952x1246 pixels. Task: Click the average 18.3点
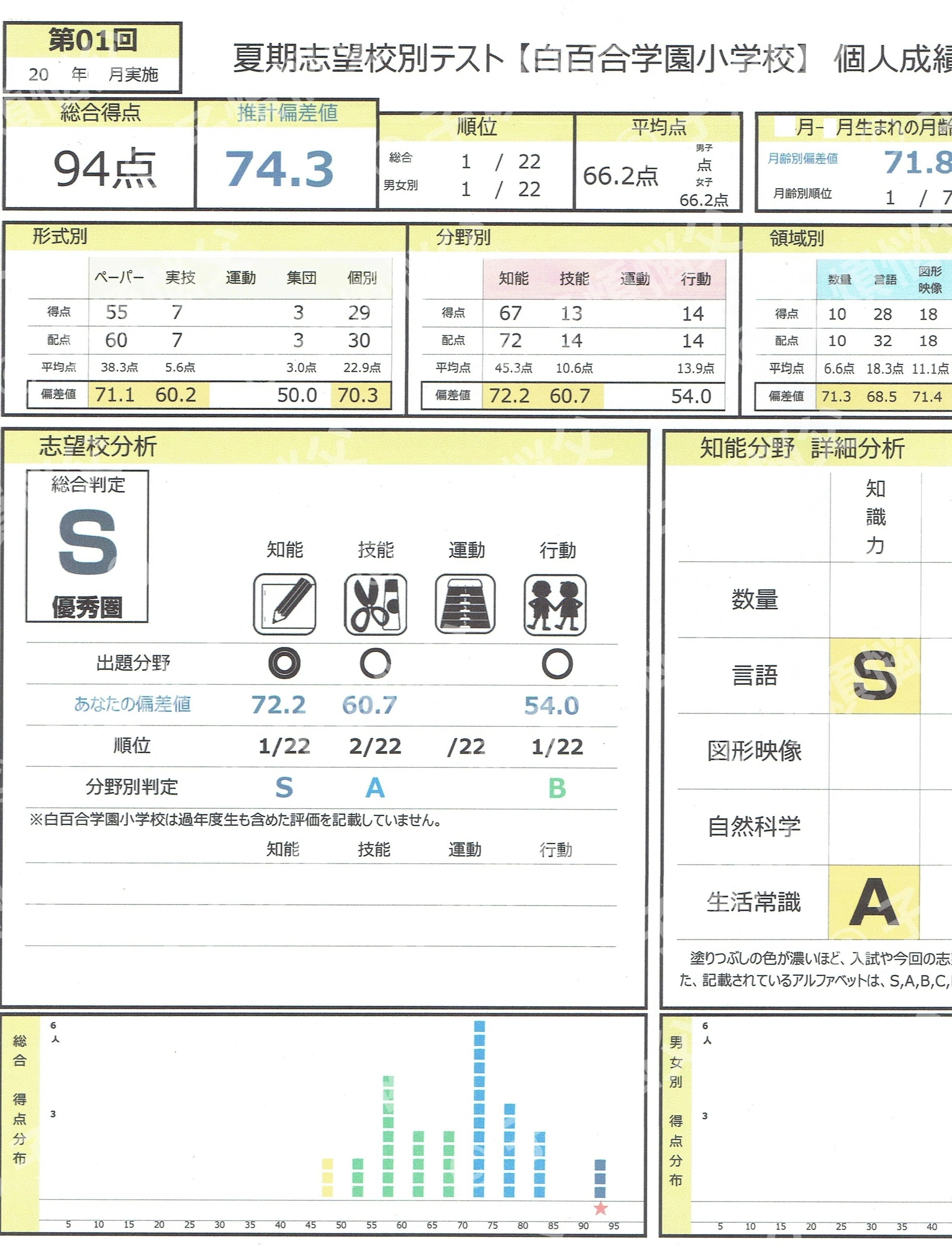(x=885, y=369)
